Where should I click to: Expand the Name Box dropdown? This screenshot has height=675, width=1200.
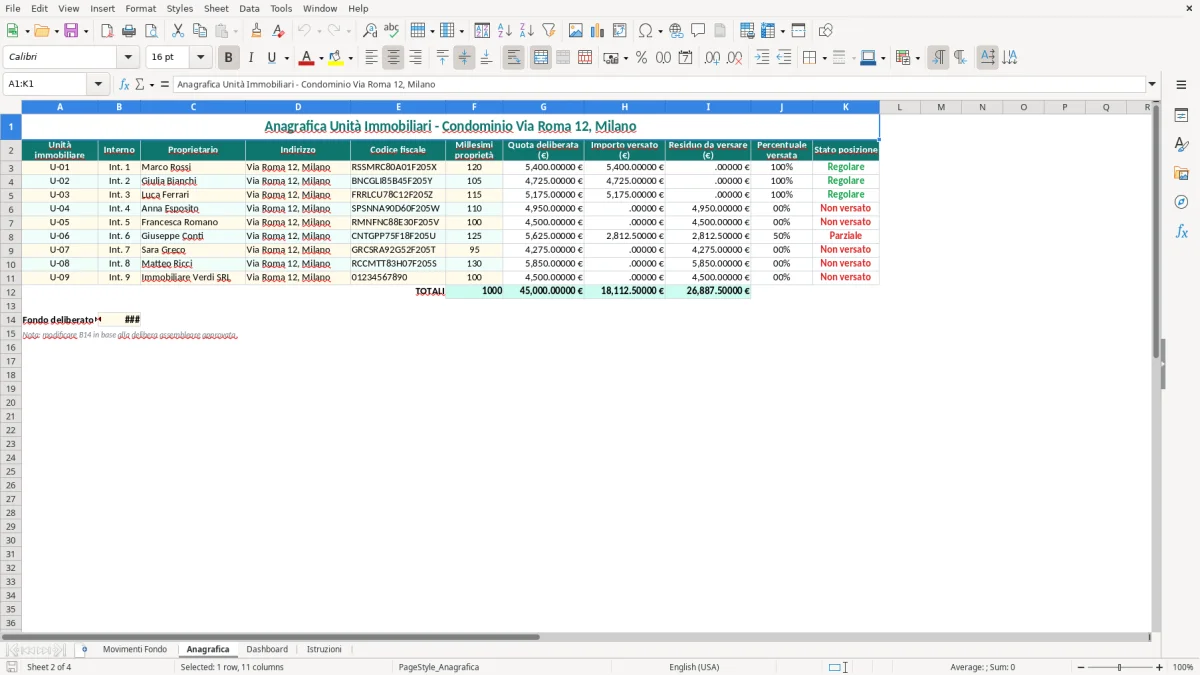pyautogui.click(x=99, y=85)
